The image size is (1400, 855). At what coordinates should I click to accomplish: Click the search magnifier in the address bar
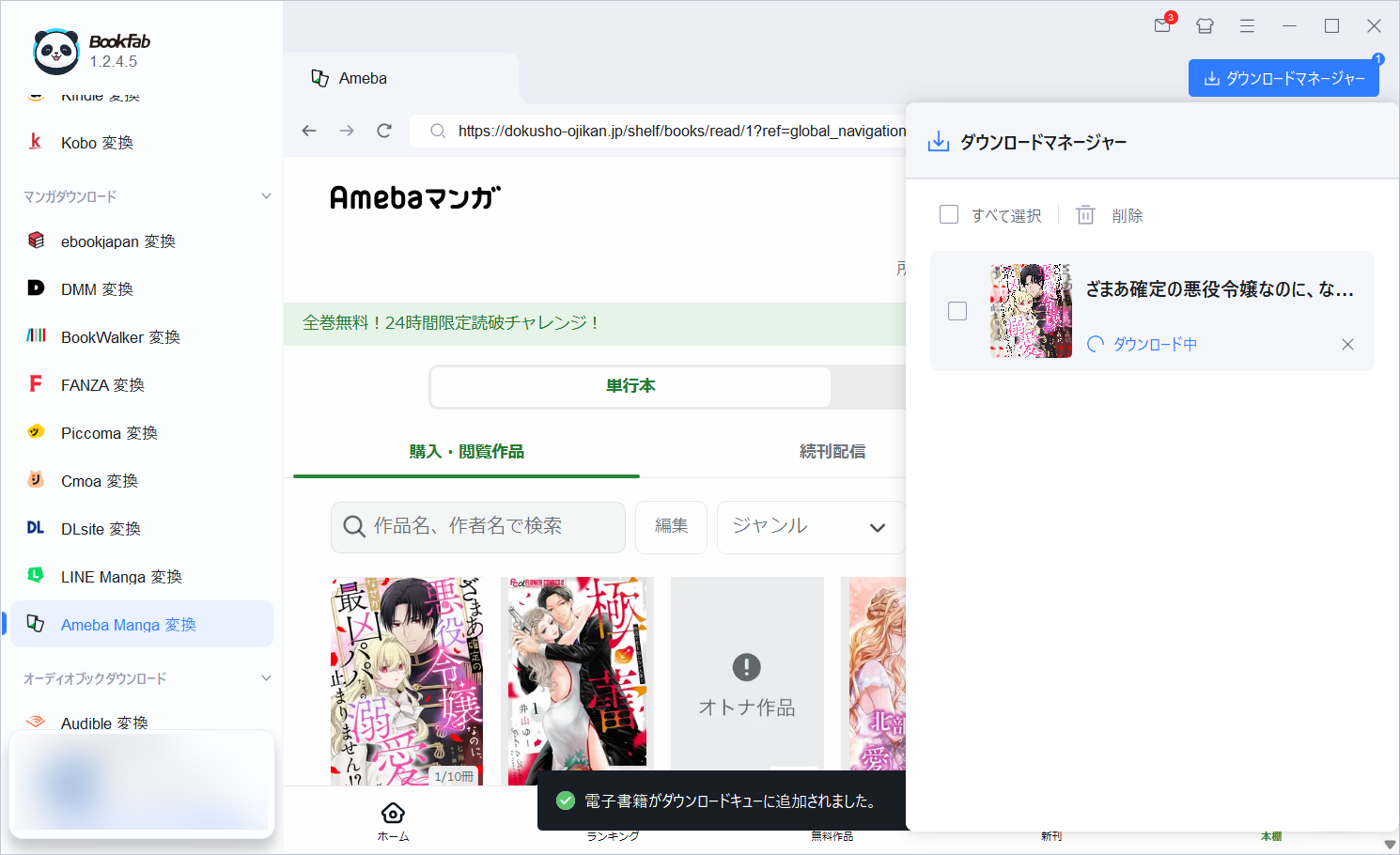coord(437,131)
